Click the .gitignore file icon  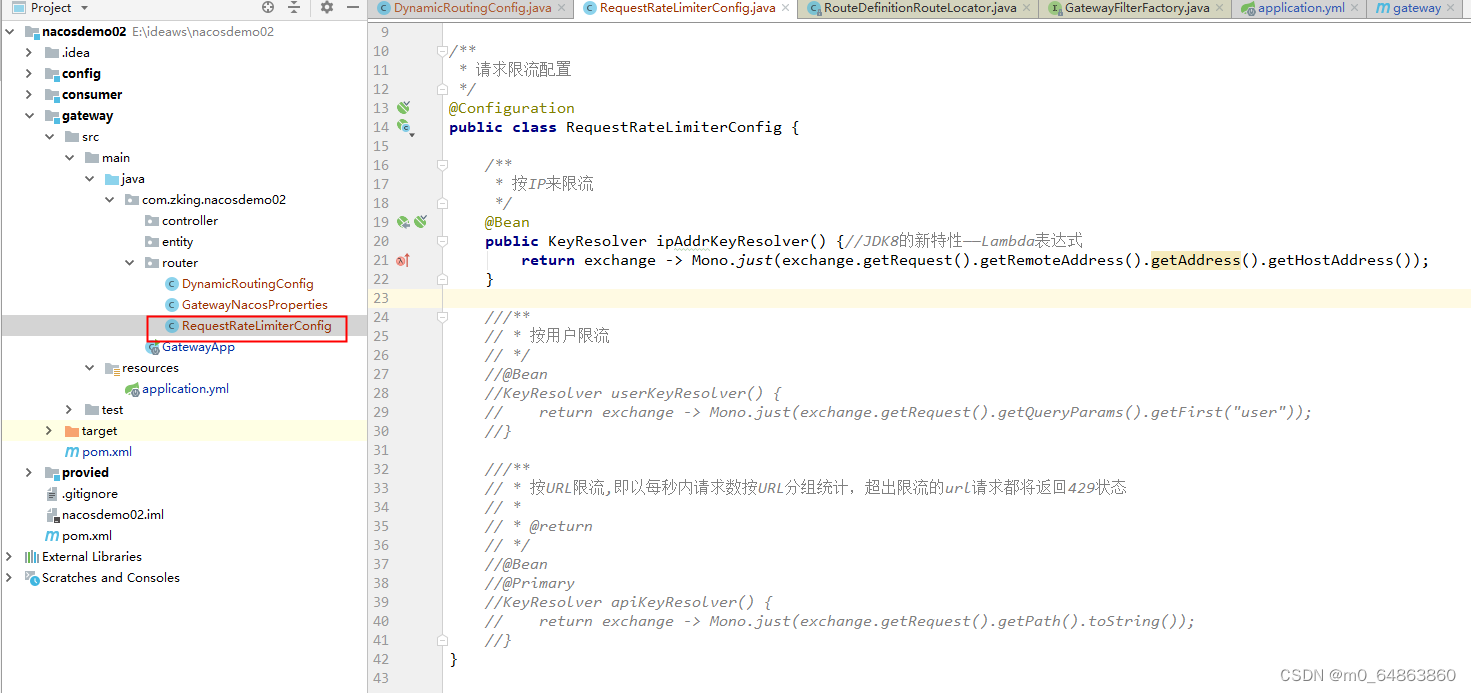(x=52, y=494)
